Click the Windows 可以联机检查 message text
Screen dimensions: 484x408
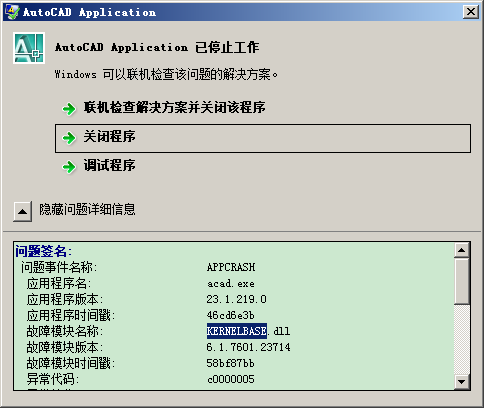[166, 74]
